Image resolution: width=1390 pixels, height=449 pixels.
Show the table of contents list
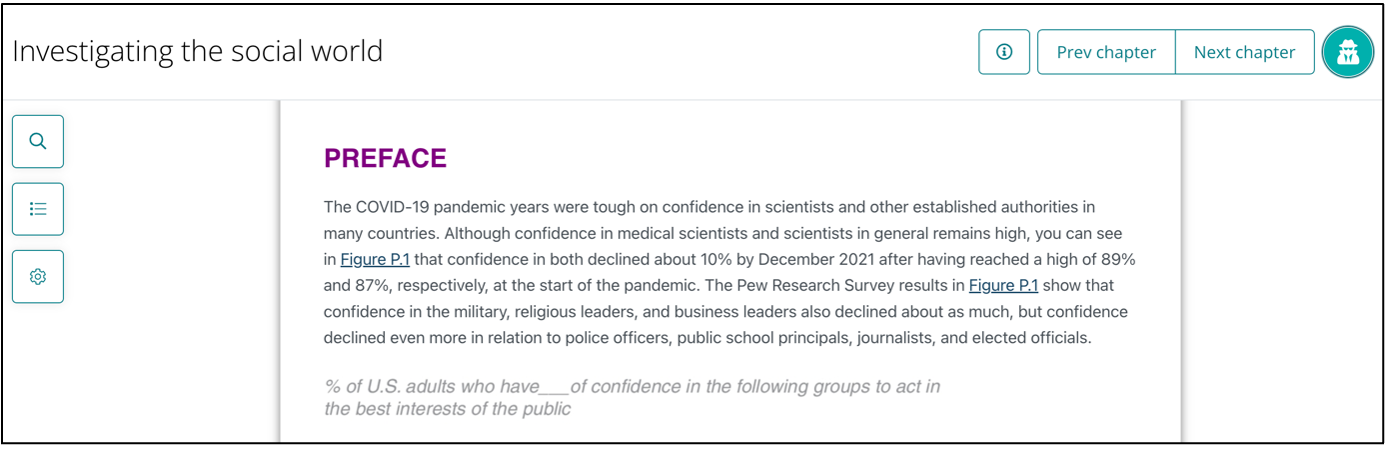pyautogui.click(x=38, y=209)
